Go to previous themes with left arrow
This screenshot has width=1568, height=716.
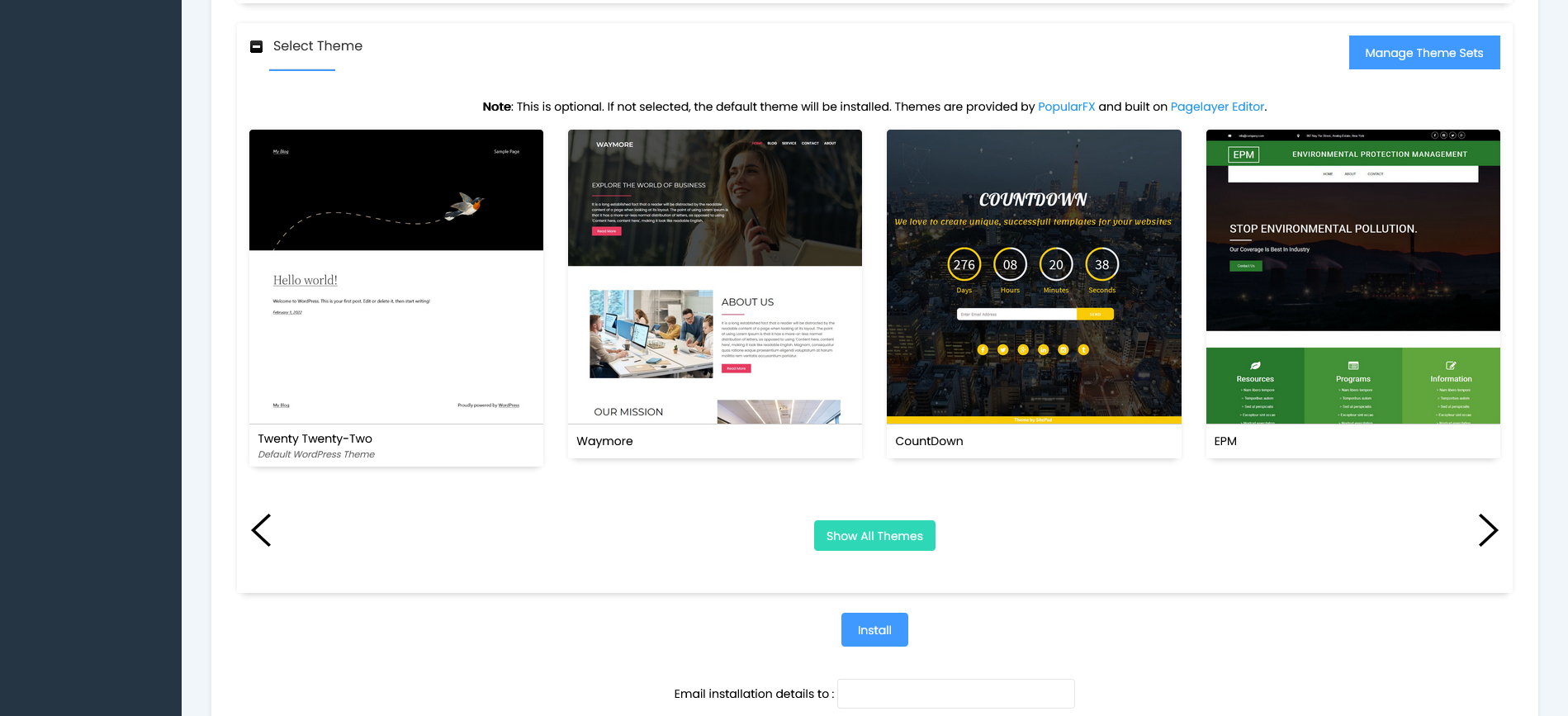261,530
